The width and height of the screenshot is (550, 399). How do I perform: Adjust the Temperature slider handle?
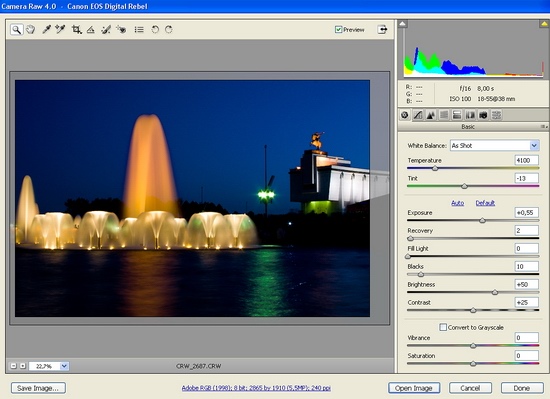point(435,168)
